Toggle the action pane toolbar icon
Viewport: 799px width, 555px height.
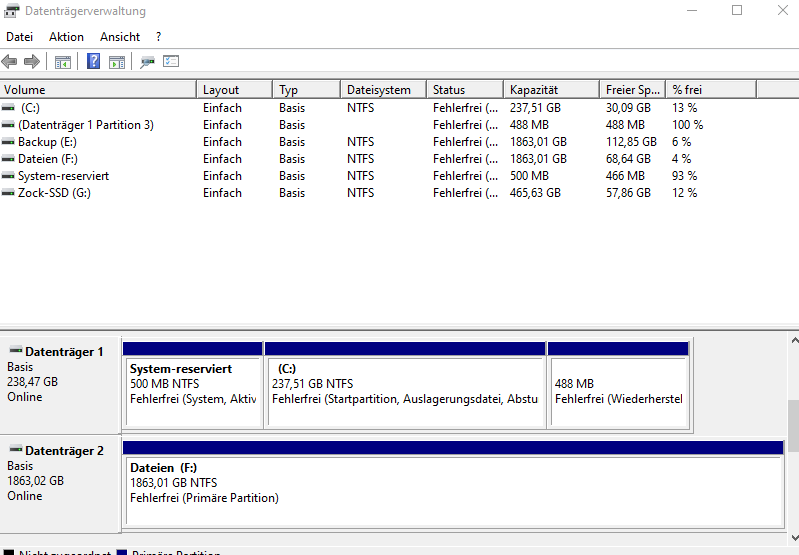(x=117, y=62)
